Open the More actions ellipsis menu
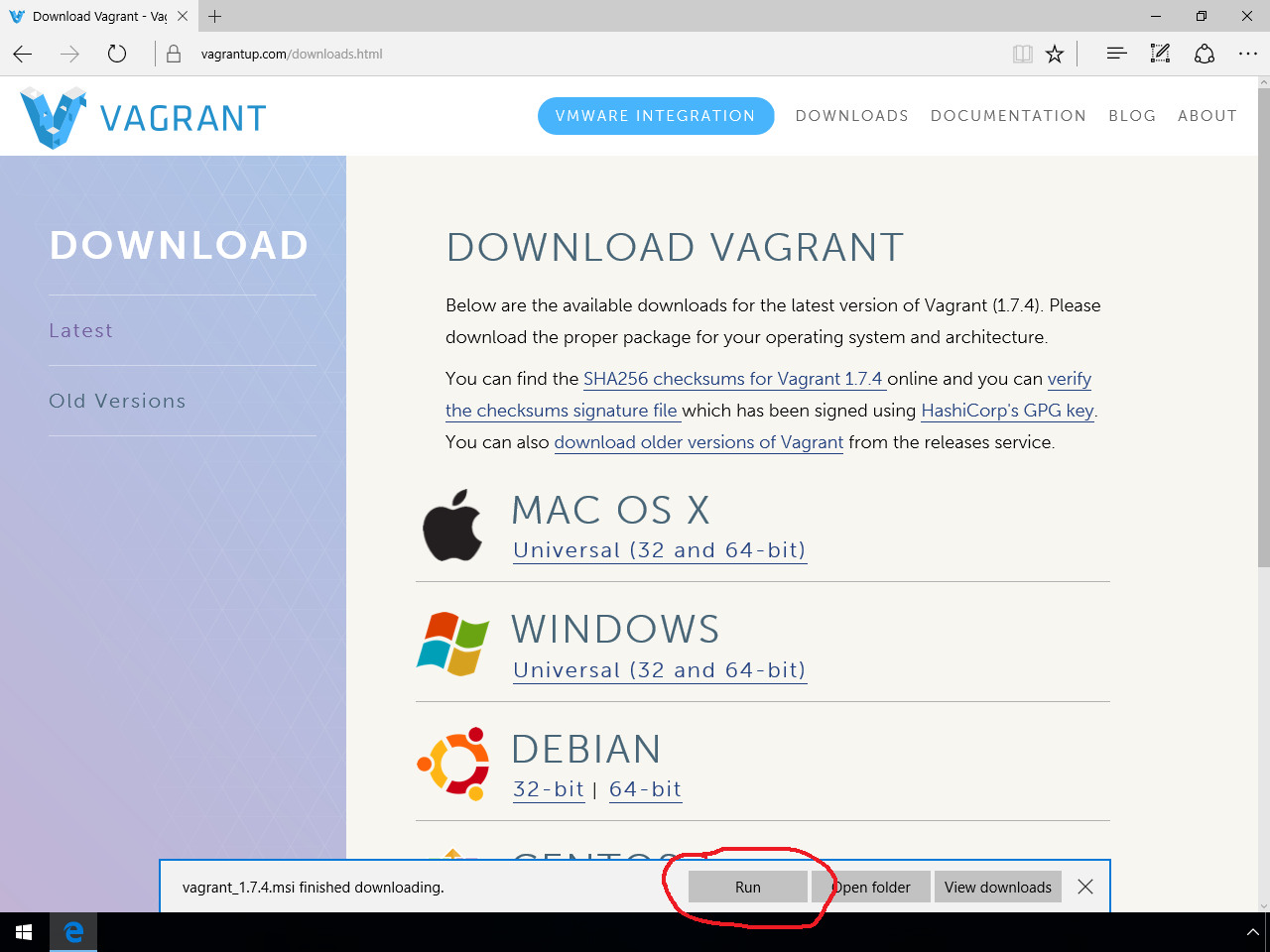 pyautogui.click(x=1248, y=54)
